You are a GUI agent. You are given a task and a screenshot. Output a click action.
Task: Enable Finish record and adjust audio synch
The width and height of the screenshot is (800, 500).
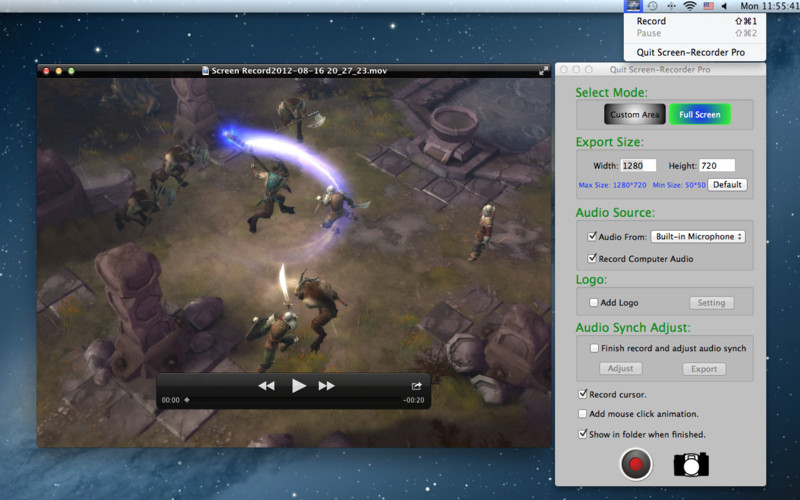594,348
